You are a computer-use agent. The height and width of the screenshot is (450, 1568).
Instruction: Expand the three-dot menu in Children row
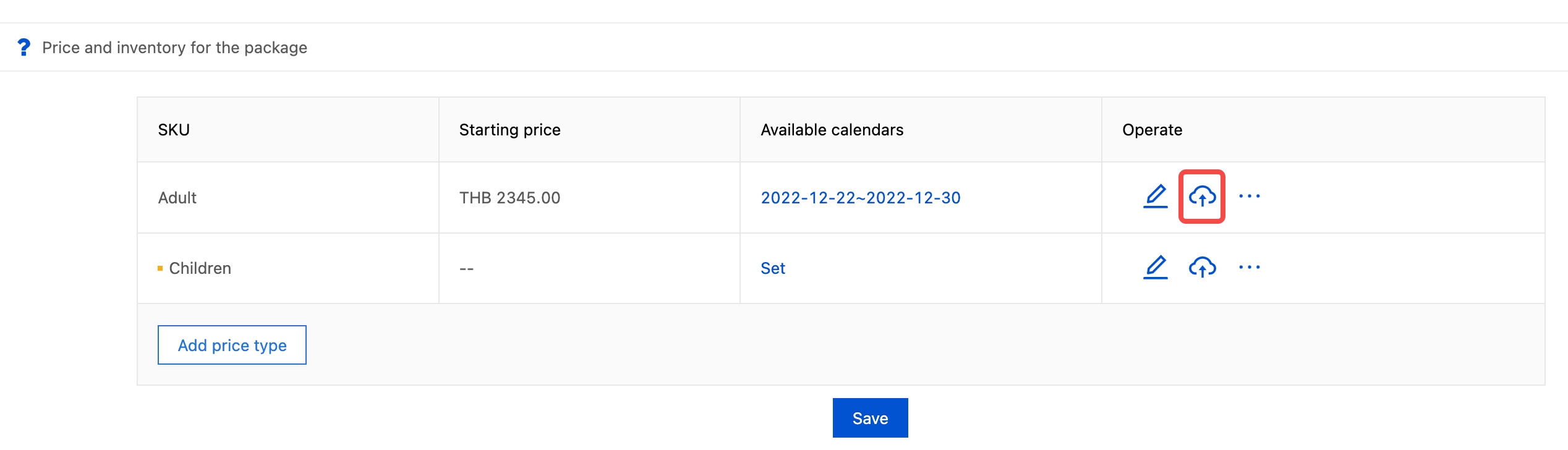[x=1249, y=267]
